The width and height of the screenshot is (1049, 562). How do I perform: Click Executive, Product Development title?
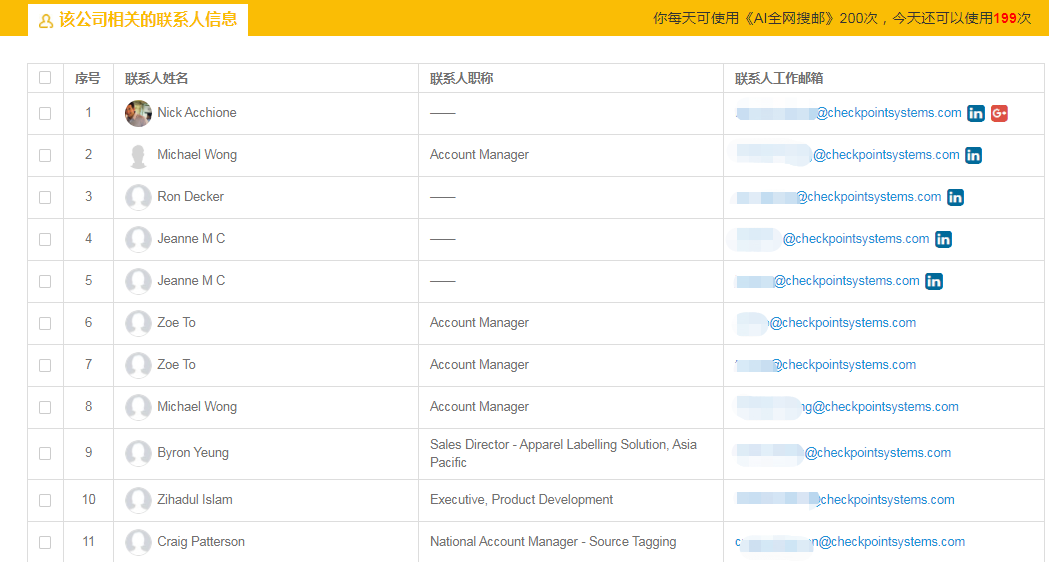point(521,500)
